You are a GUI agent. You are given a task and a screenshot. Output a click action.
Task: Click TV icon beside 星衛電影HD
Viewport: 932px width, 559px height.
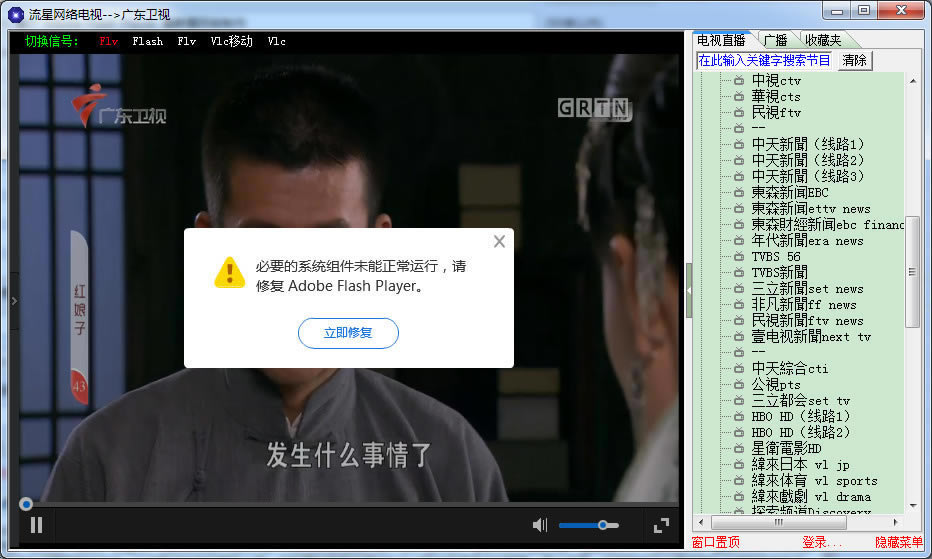(738, 448)
